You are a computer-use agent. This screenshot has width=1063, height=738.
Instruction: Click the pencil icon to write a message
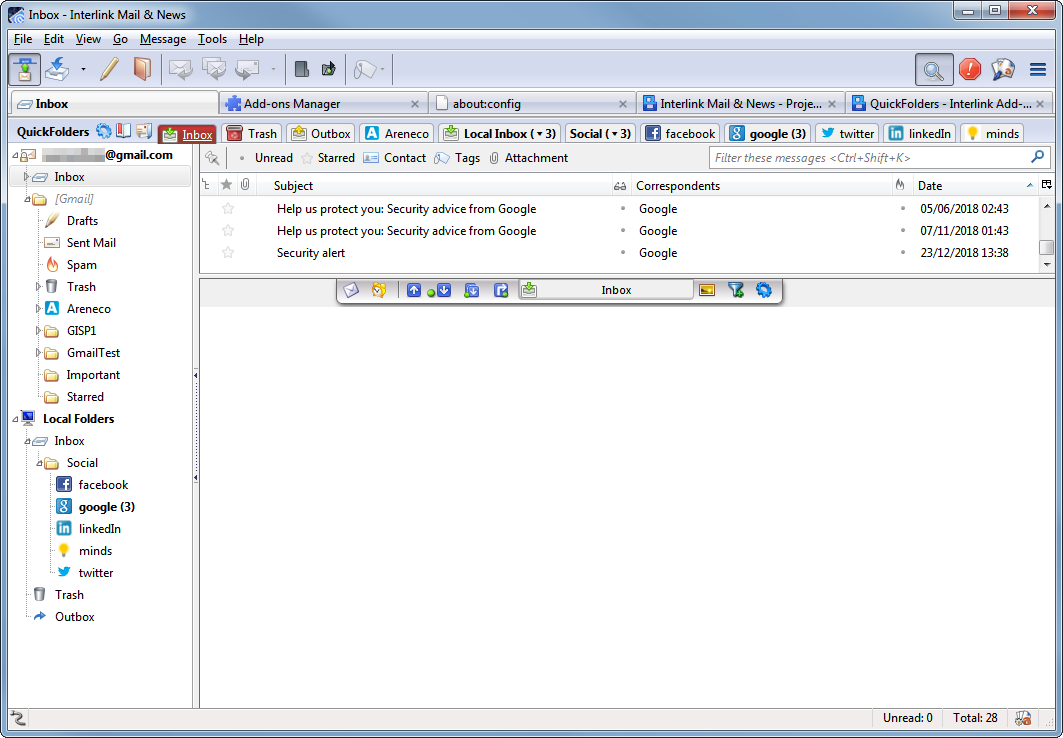pyautogui.click(x=108, y=69)
